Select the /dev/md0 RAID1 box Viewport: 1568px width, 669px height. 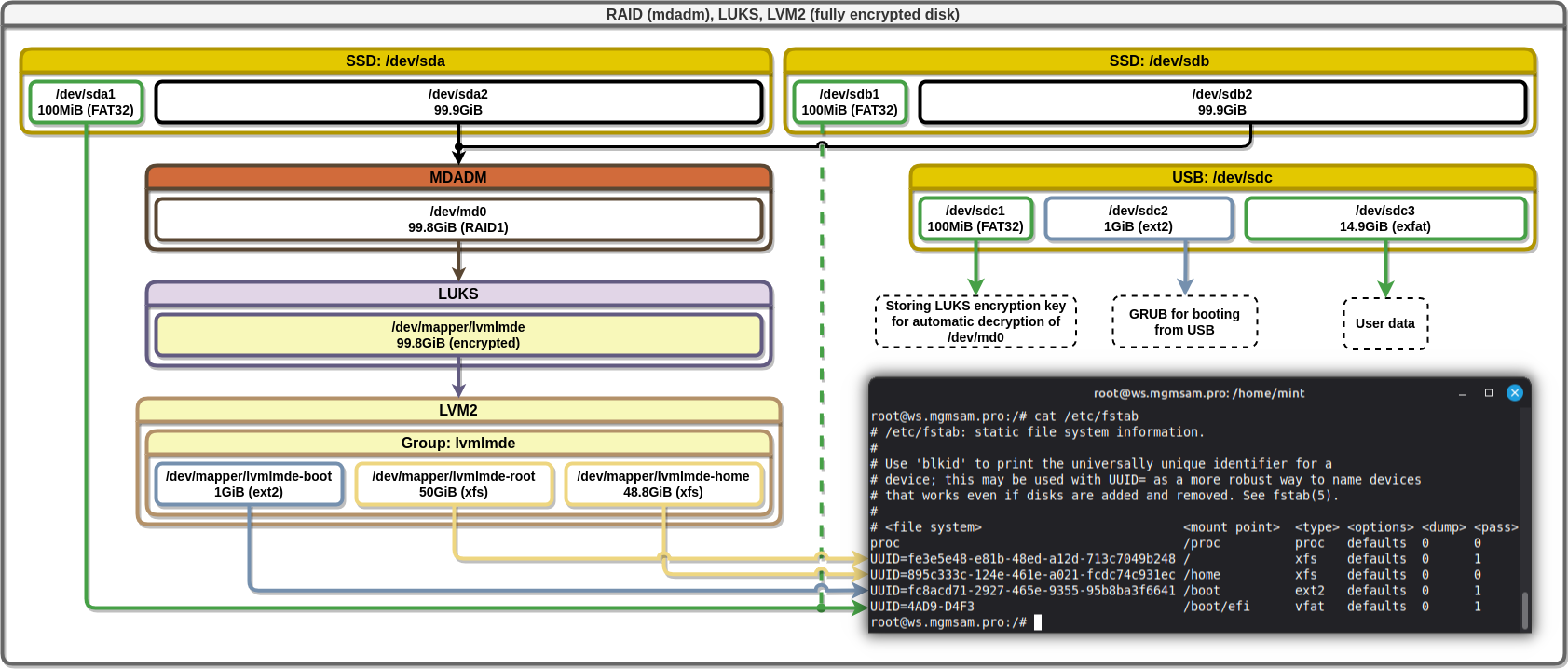[457, 220]
